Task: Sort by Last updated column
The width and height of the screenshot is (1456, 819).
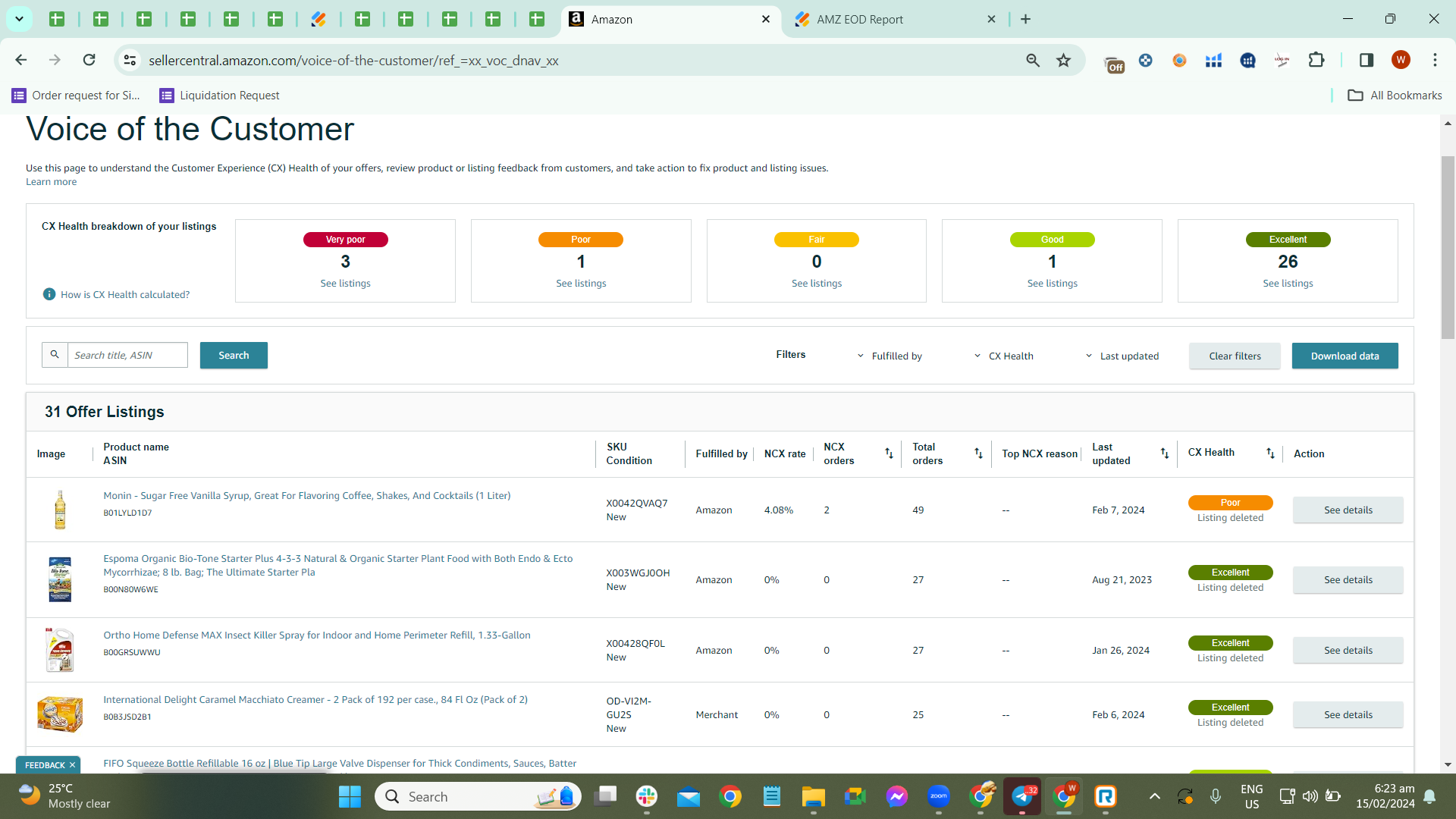Action: pos(1164,453)
